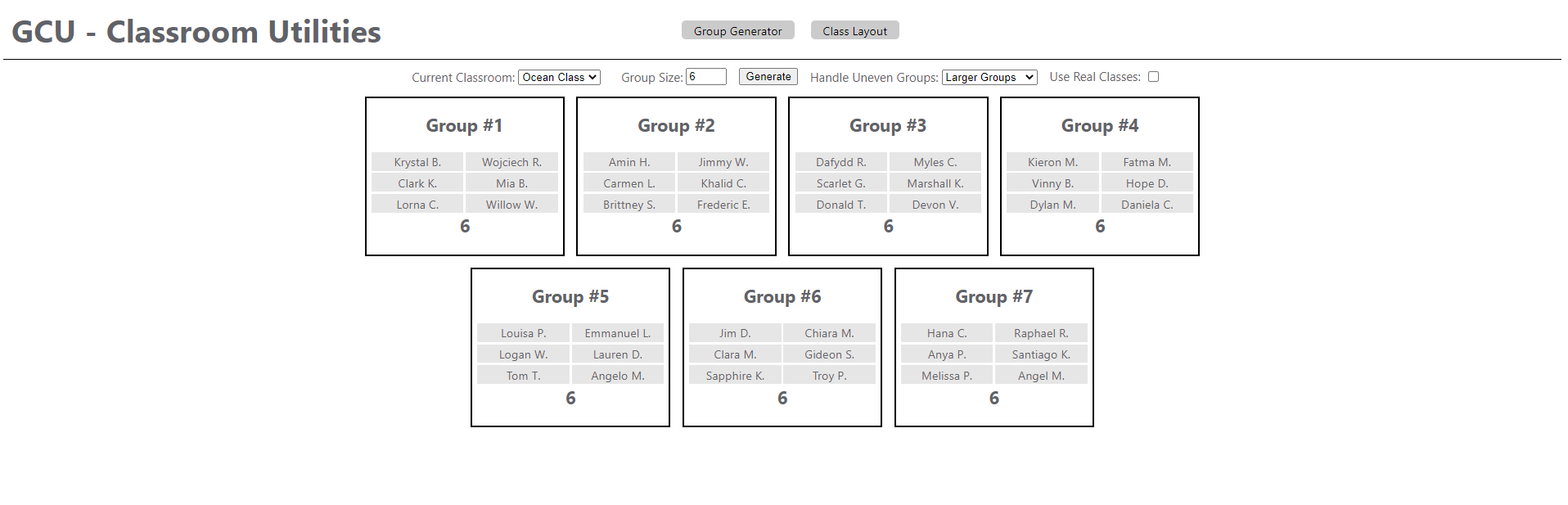The height and width of the screenshot is (505, 1568).
Task: Click Daniela C. in Group #4
Action: (x=1147, y=204)
